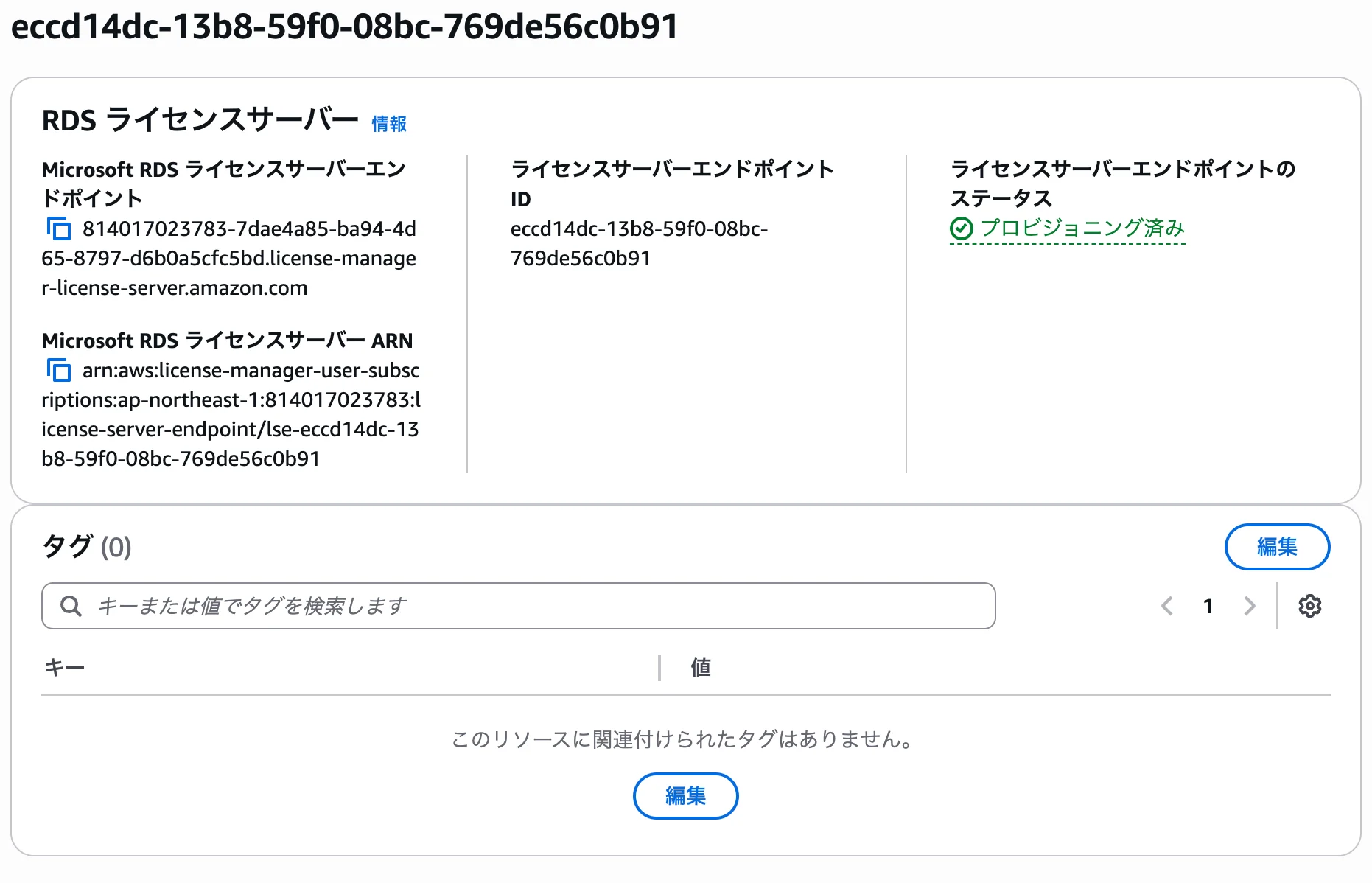Click the 情報 link beside RDS ライセンスサーバー
The height and width of the screenshot is (883, 1372).
pyautogui.click(x=390, y=124)
